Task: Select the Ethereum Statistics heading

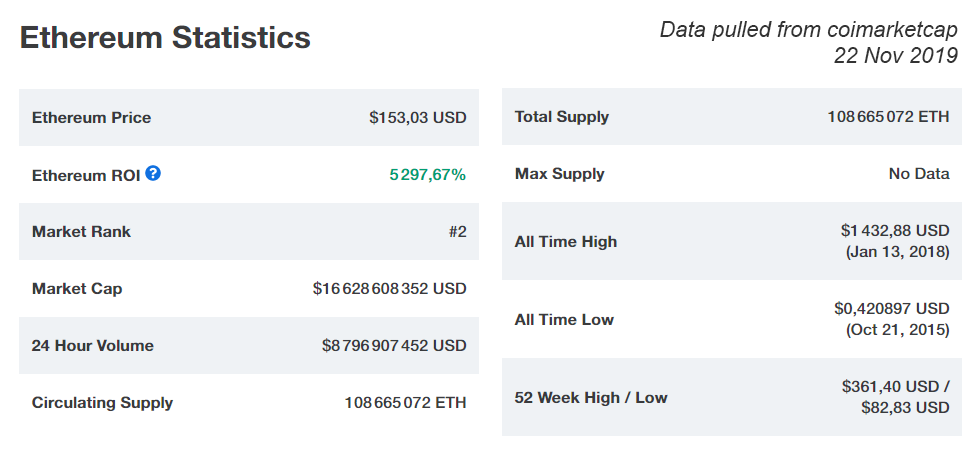Action: click(165, 37)
